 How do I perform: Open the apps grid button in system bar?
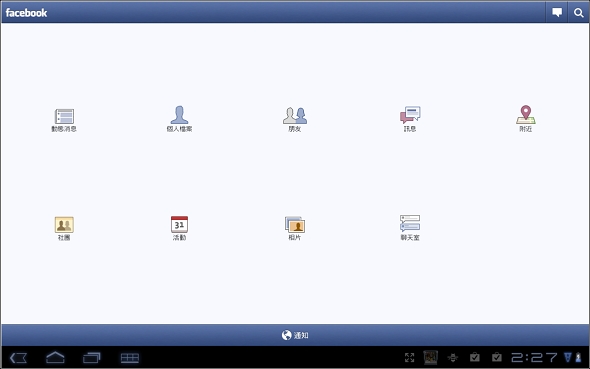[130, 358]
